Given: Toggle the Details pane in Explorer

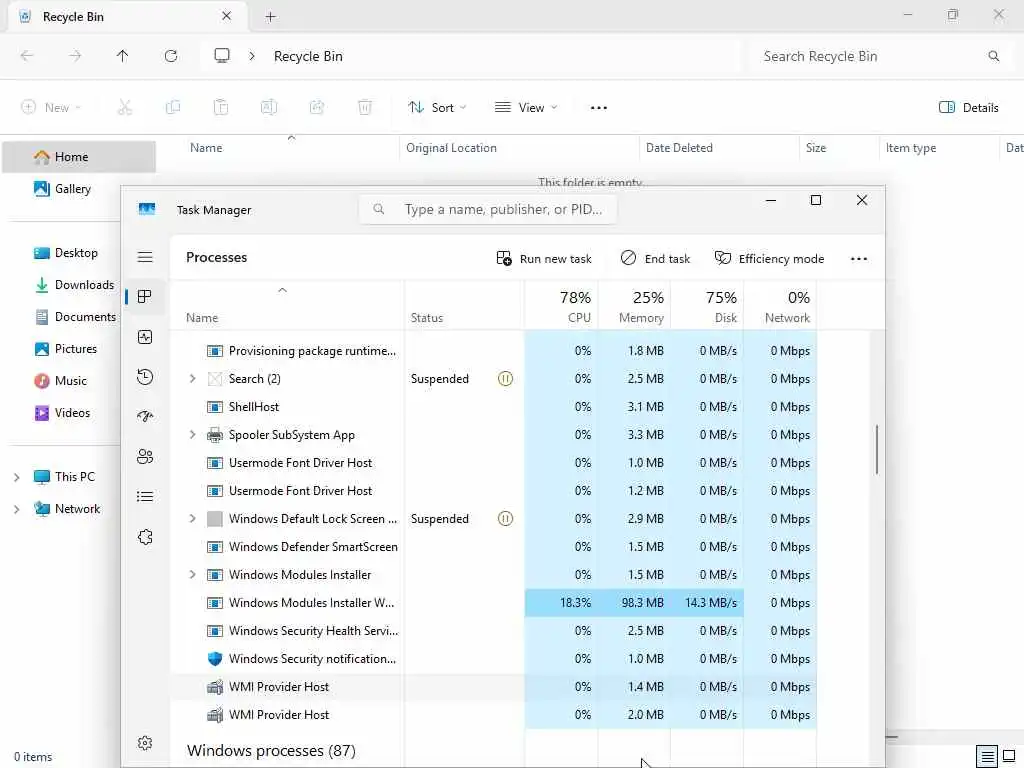Looking at the screenshot, I should pos(968,108).
